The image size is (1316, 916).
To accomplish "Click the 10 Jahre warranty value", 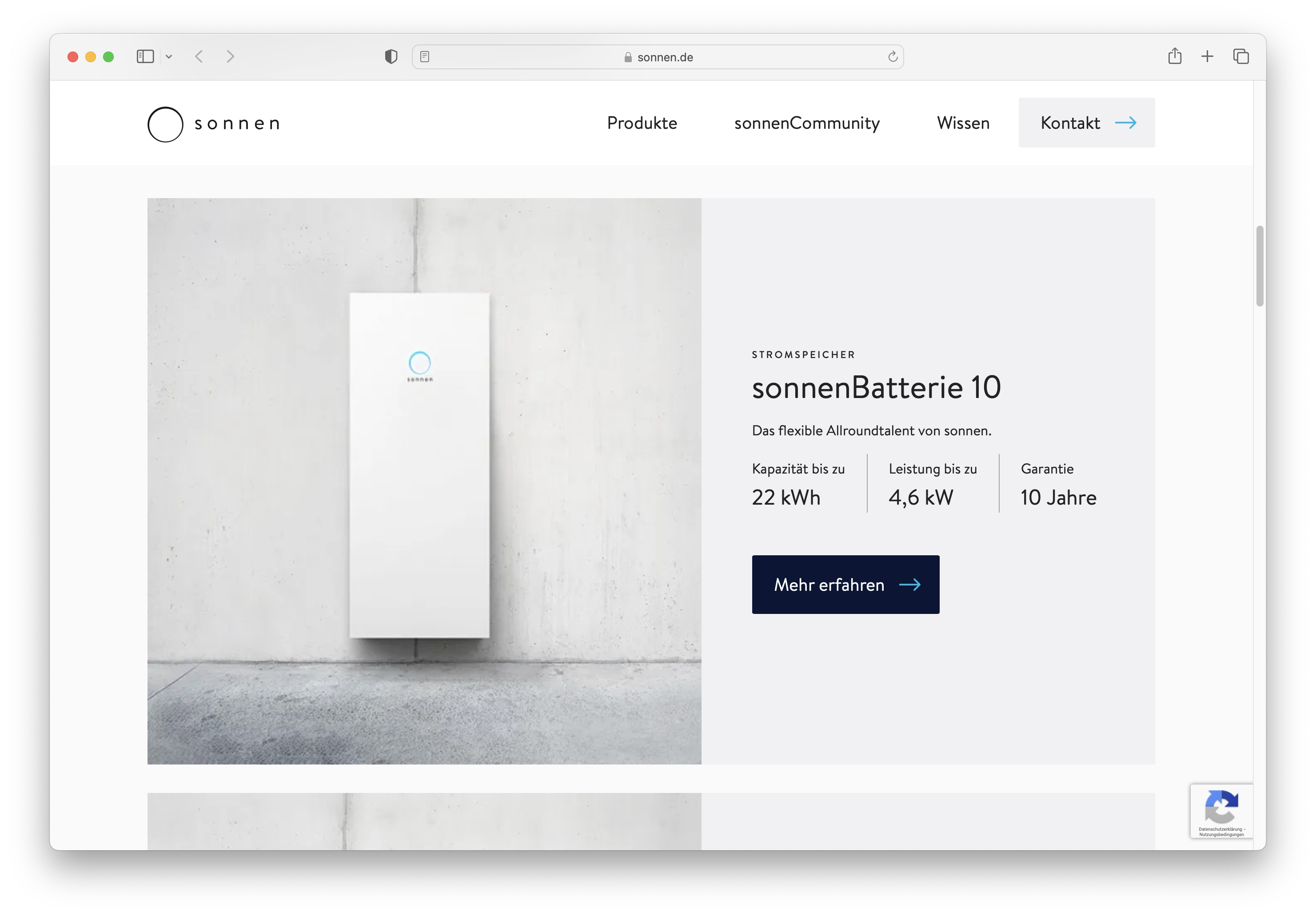I will click(x=1058, y=497).
